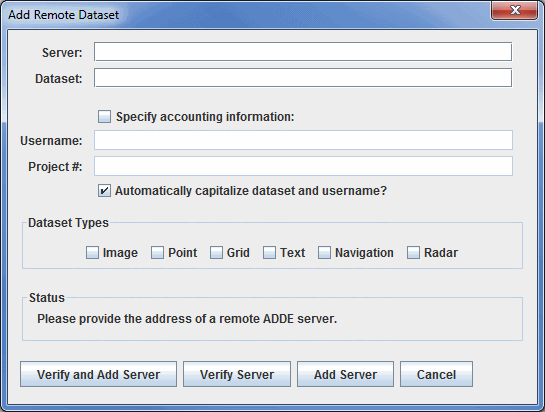Screen dimensions: 545x412
Task: Click the Server input field
Action: pos(303,52)
